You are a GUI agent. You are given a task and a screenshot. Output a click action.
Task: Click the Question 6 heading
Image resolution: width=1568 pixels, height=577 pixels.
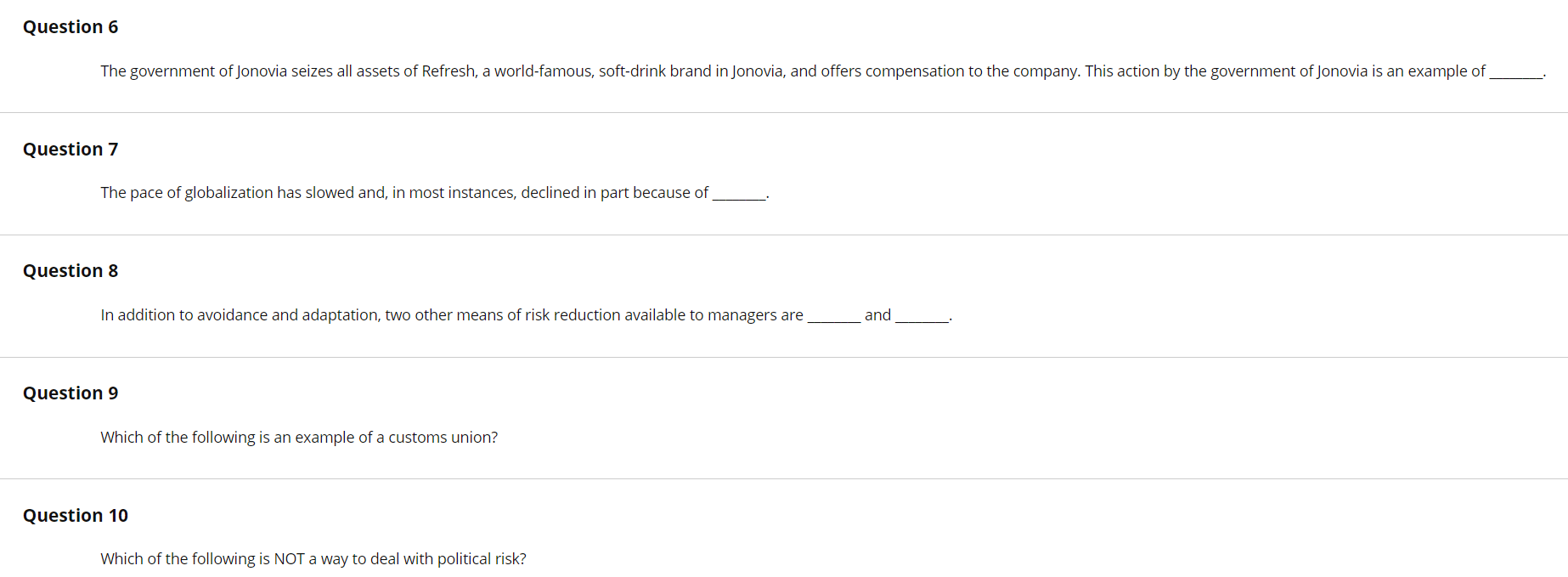click(x=71, y=27)
